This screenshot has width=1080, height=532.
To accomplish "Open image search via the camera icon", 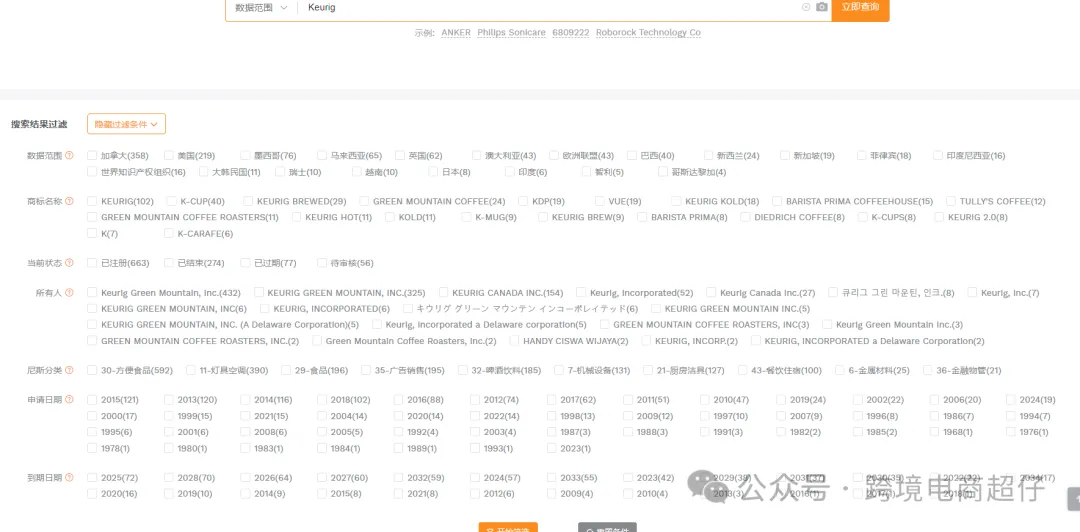I will click(x=822, y=7).
